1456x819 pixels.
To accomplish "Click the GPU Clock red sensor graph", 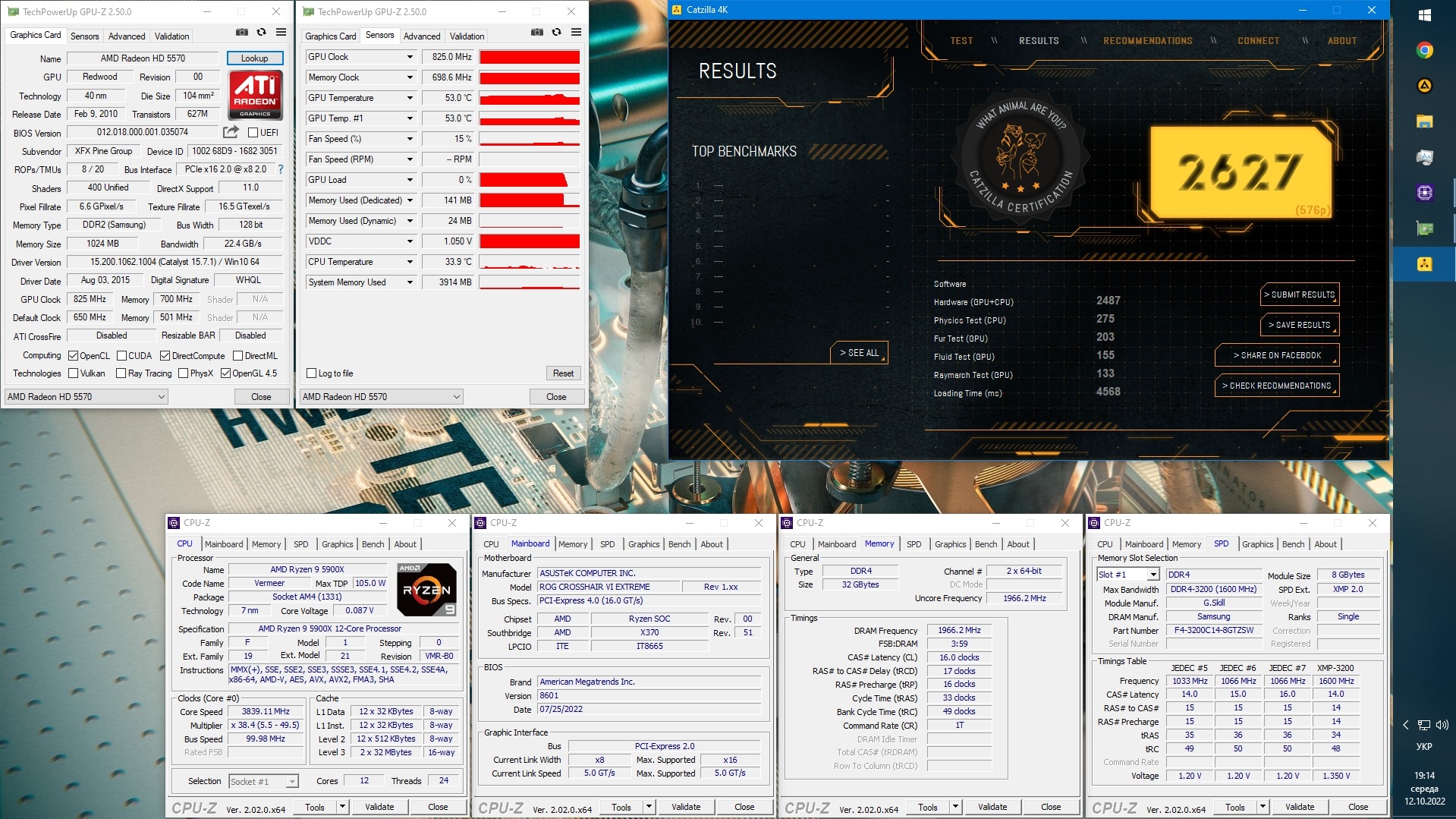I will point(530,57).
